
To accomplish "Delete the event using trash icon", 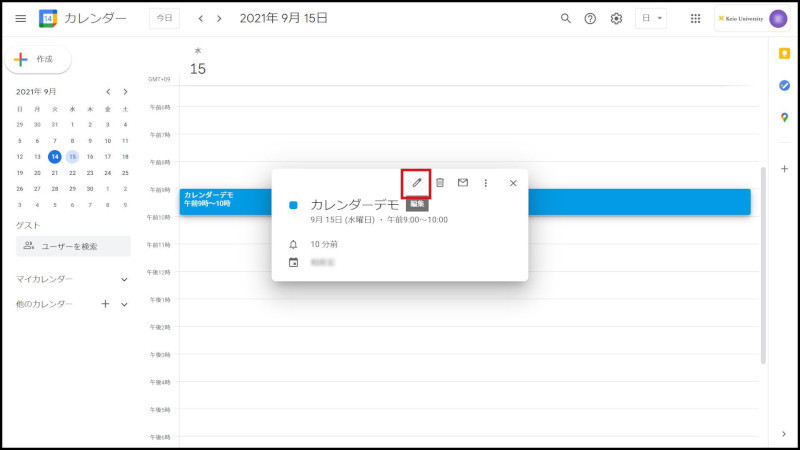I will click(x=440, y=183).
